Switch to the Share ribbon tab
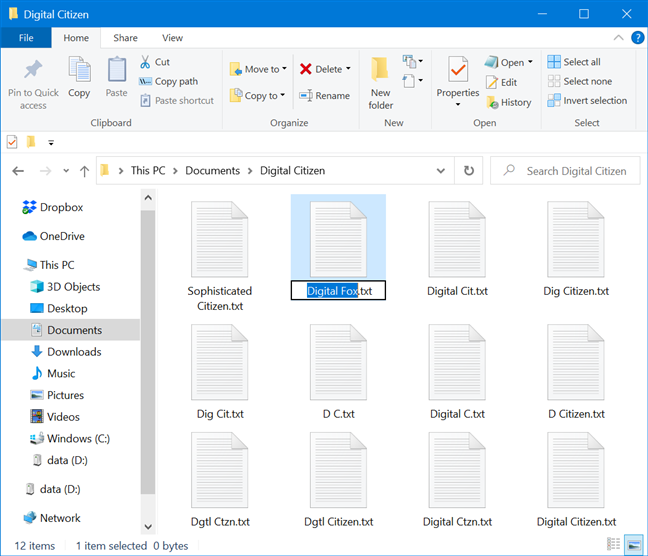 125,38
